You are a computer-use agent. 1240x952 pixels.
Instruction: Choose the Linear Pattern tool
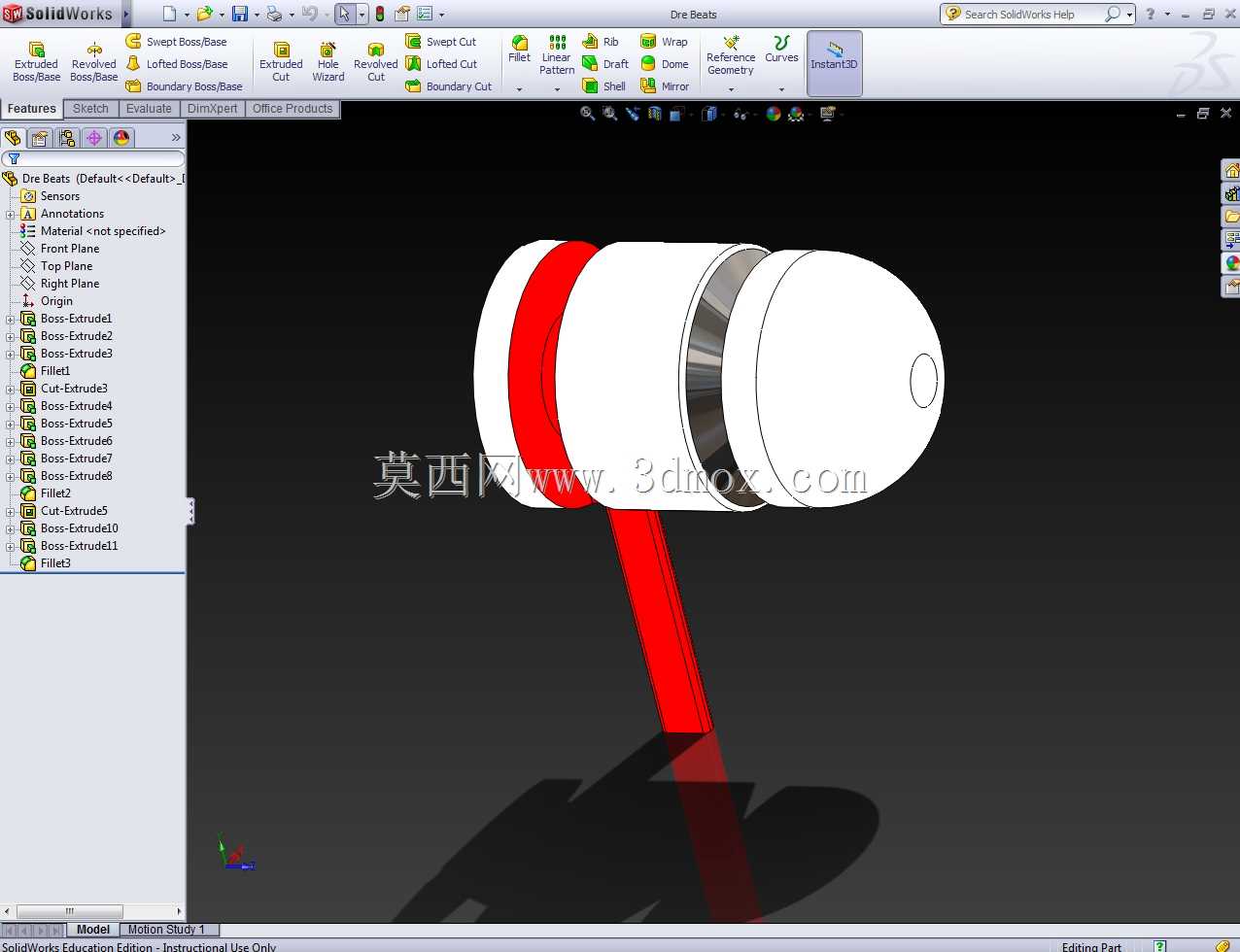click(557, 55)
